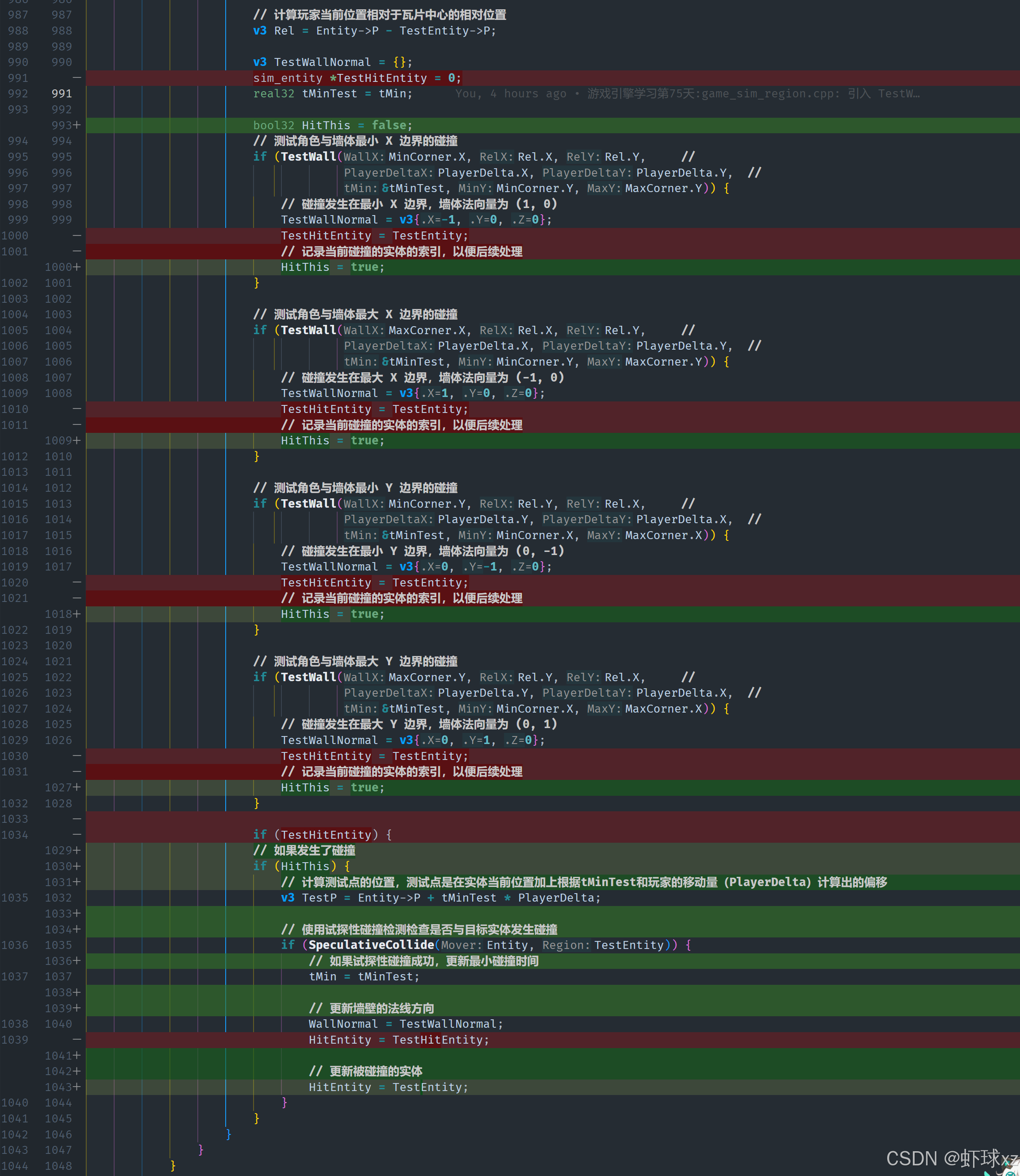Click the line 'real32 tMinTest = tMin;'

pyautogui.click(x=332, y=93)
